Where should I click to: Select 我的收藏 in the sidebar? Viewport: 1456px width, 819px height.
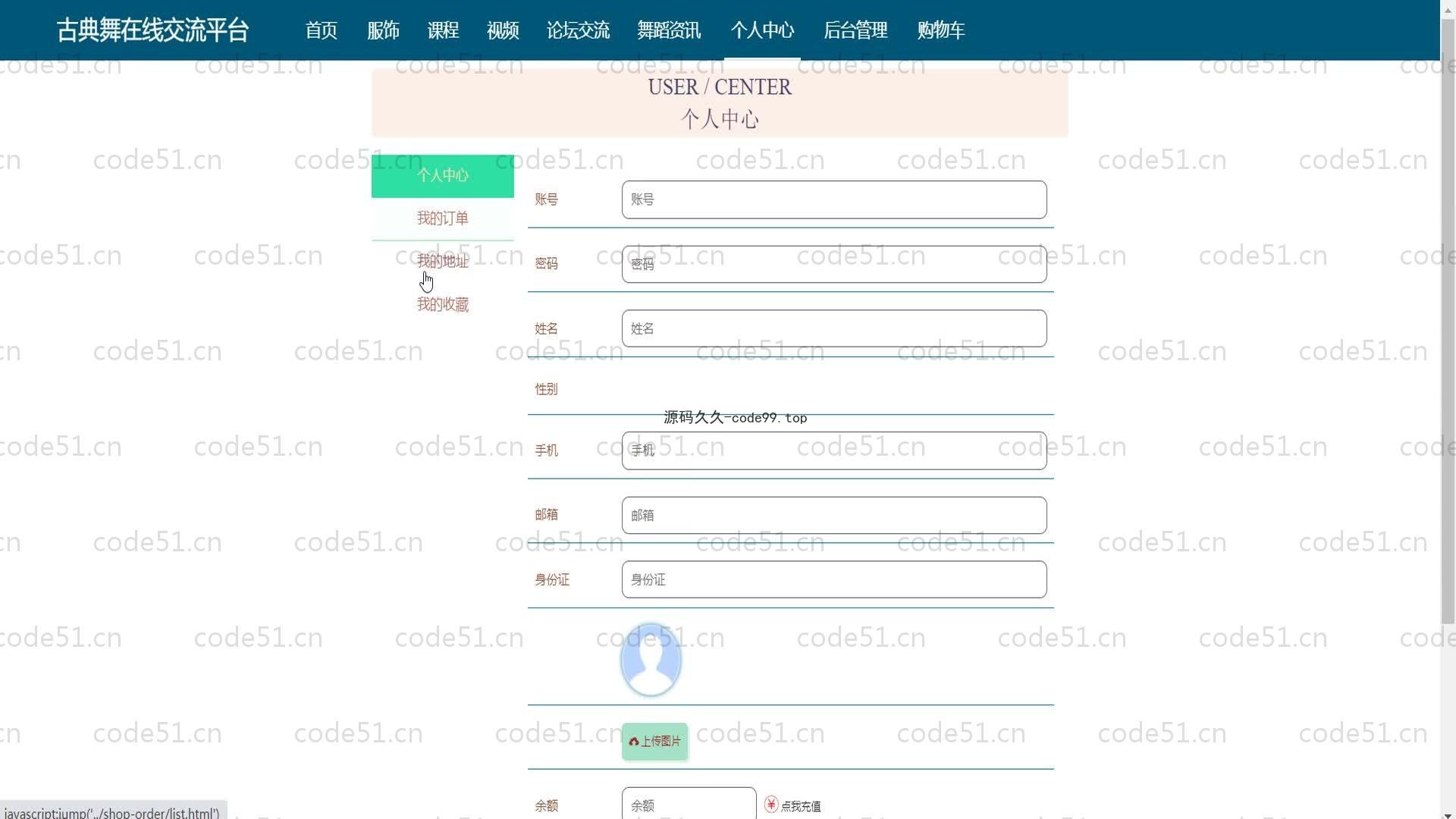(x=442, y=305)
